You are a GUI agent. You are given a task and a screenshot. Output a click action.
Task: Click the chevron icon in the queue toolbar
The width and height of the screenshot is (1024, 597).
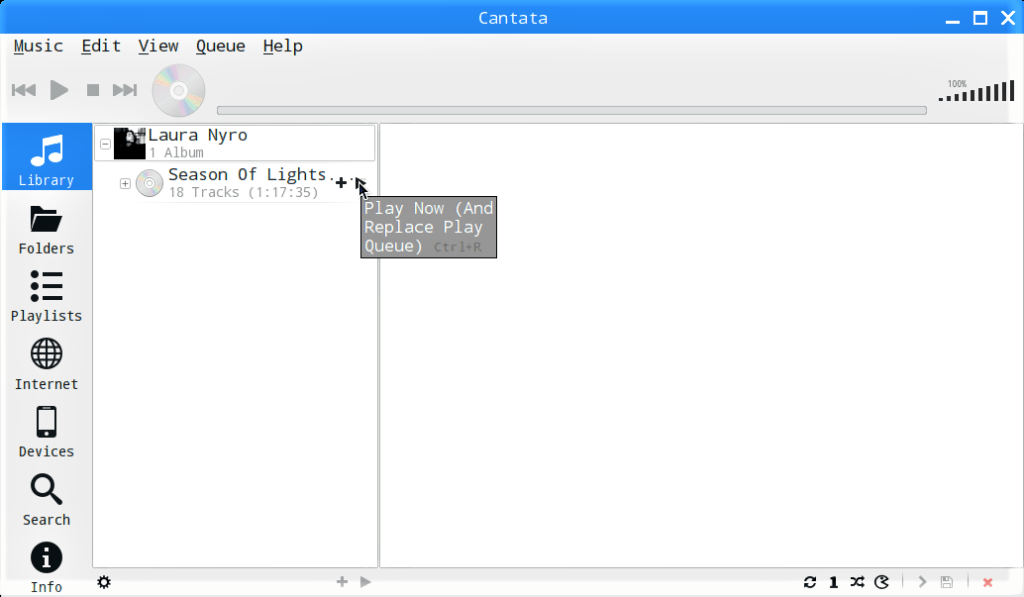tap(922, 582)
